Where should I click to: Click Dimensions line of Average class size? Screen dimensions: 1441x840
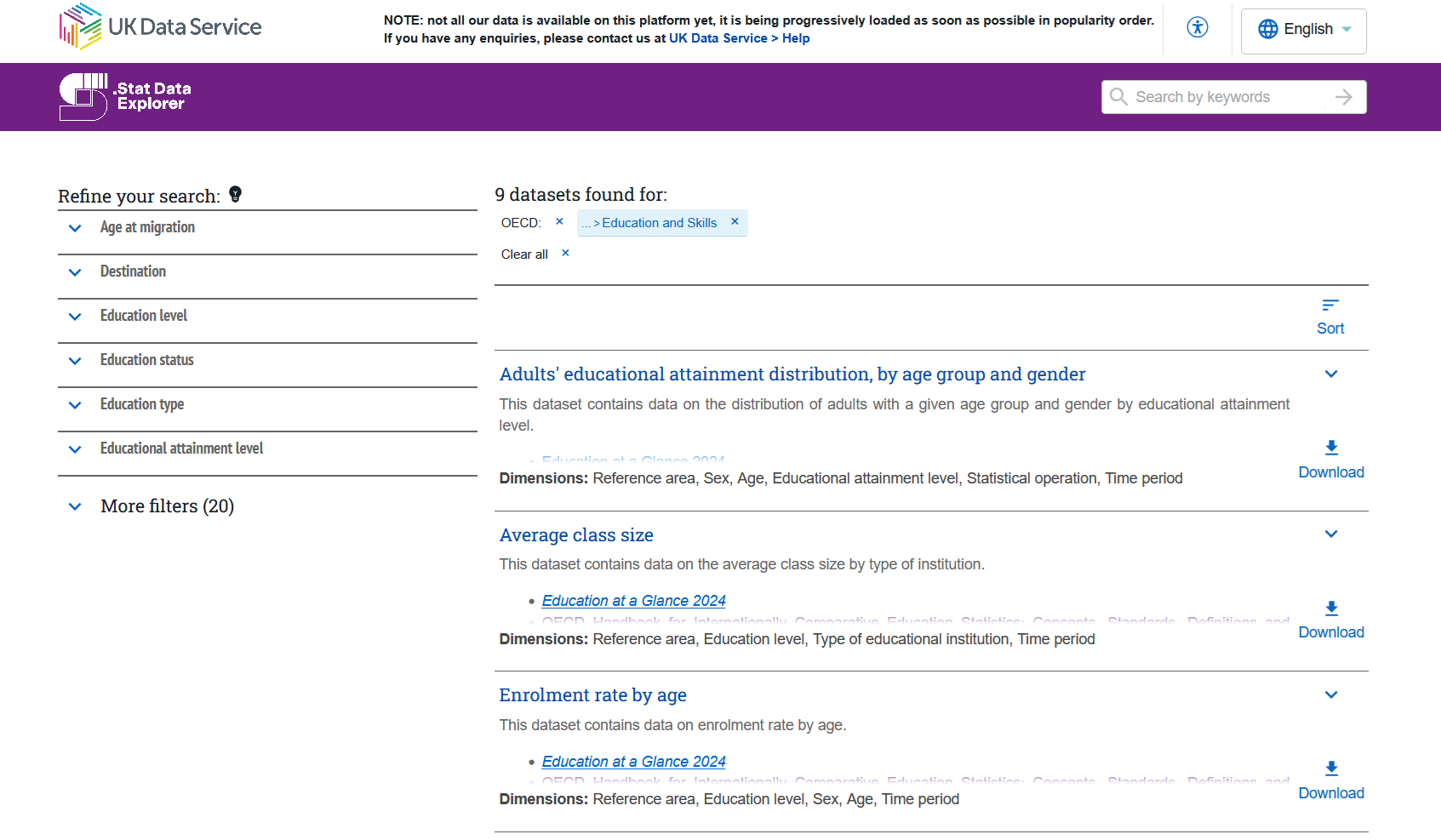(797, 639)
